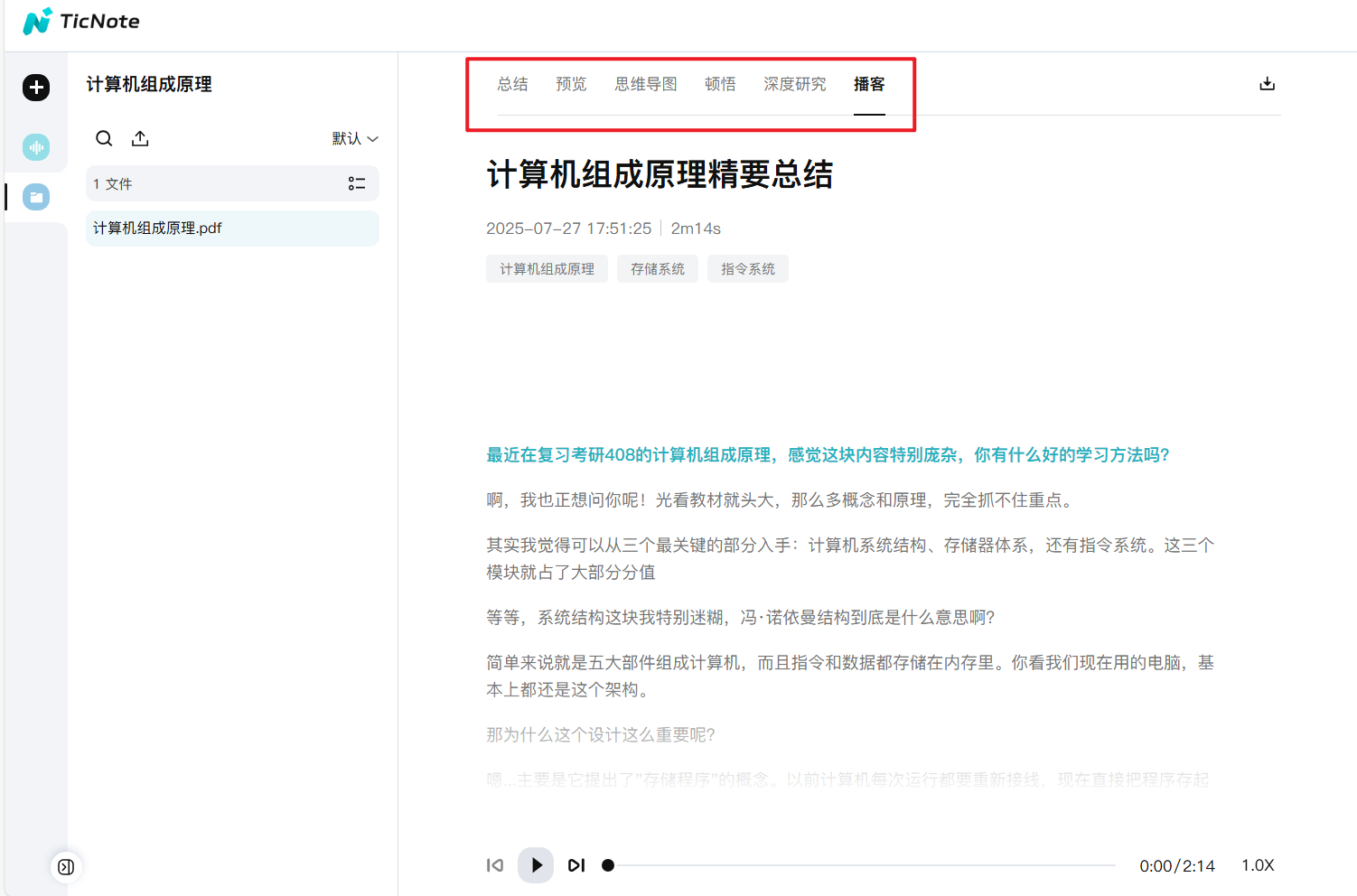
Task: Click the transcript line starting 其实我觉得可以
Action: [x=850, y=559]
